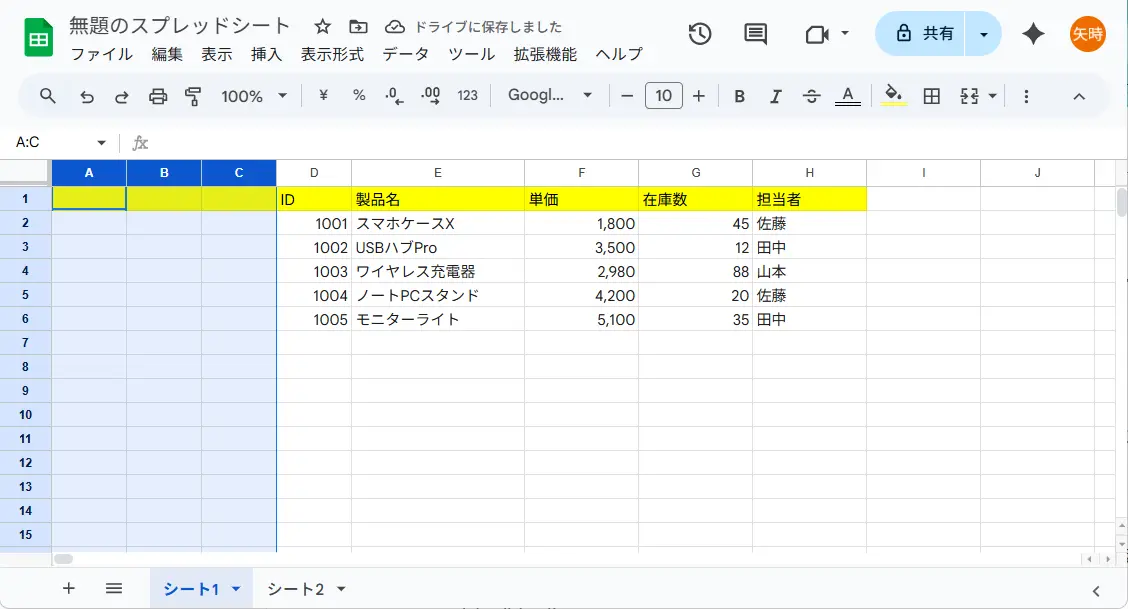
Task: Add a new sheet with plus button
Action: click(68, 588)
